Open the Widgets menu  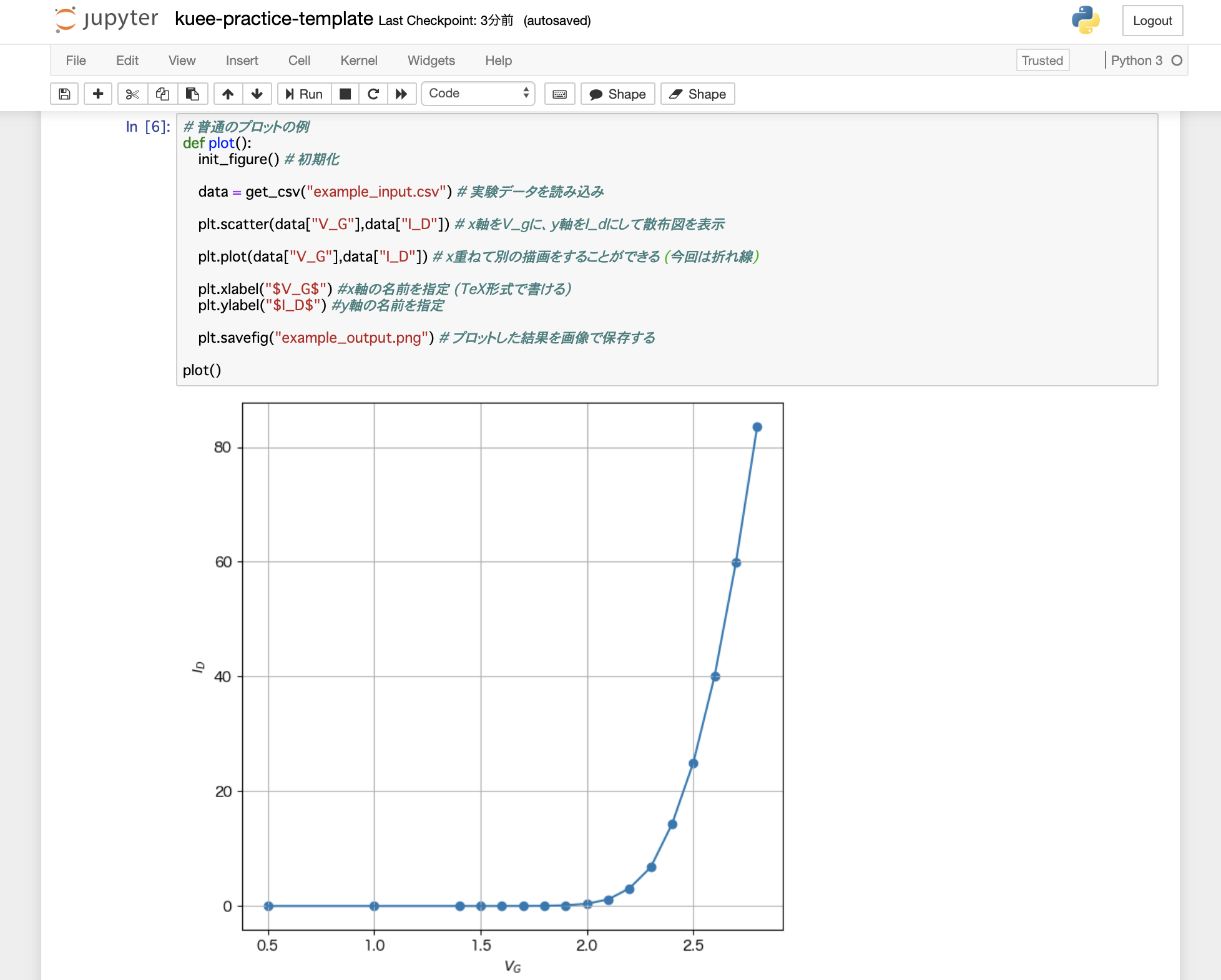[431, 60]
